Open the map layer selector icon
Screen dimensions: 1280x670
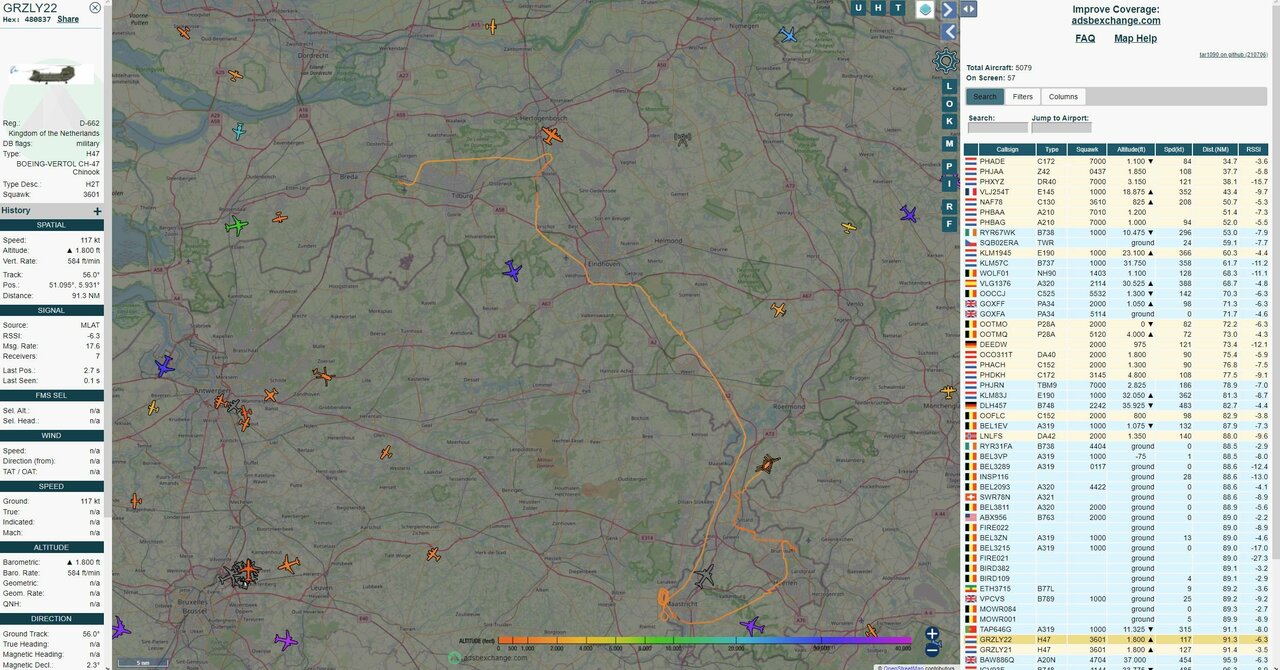tap(925, 10)
